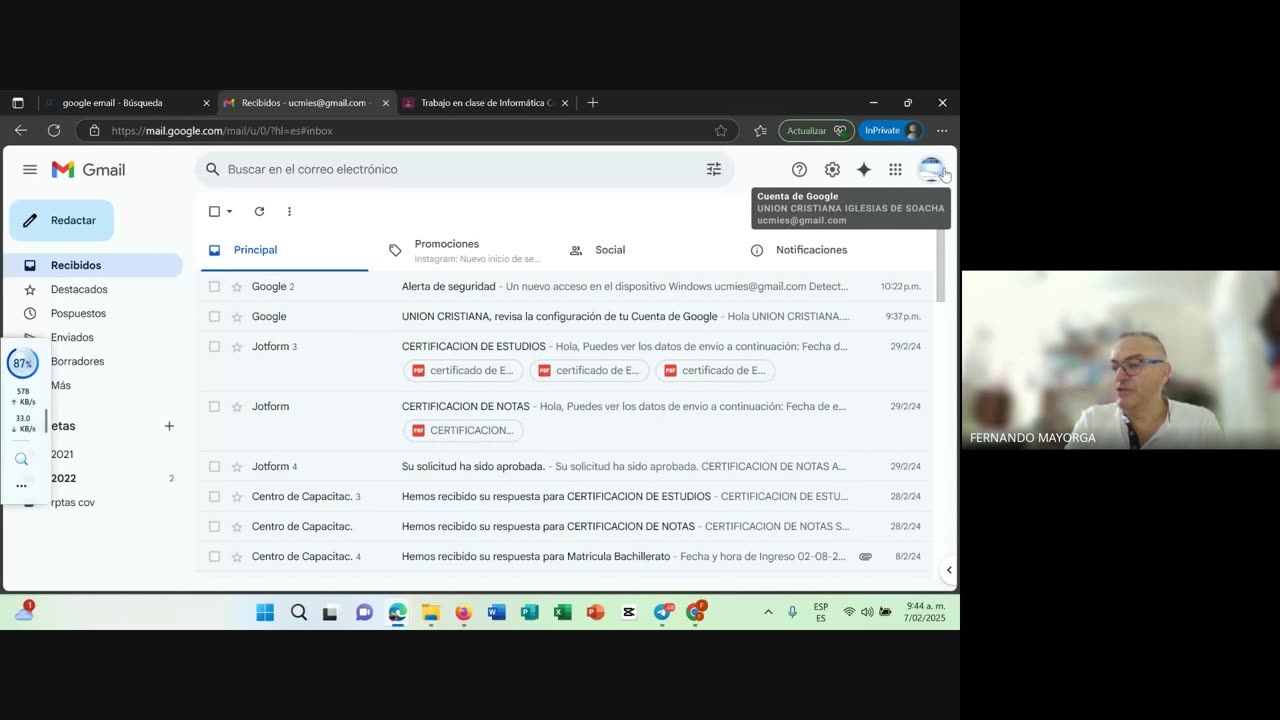Image resolution: width=1280 pixels, height=720 pixels.
Task: Select the Alerta de seguridad email checkbox
Action: pos(214,287)
